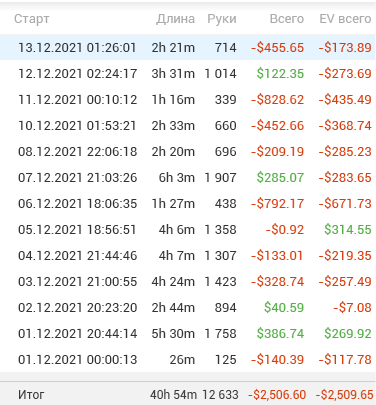Select the $40.59 winning session row
376x405 pixels.
click(188, 307)
